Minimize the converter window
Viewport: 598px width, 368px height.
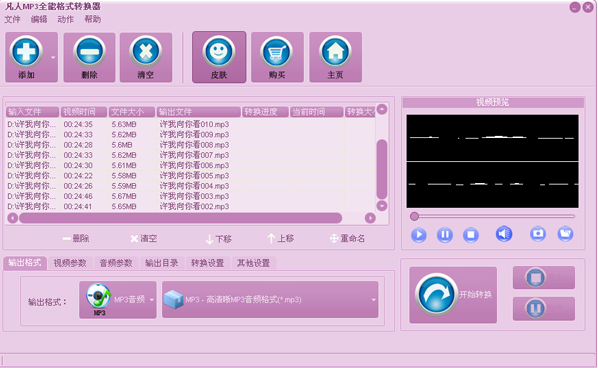pyautogui.click(x=575, y=7)
